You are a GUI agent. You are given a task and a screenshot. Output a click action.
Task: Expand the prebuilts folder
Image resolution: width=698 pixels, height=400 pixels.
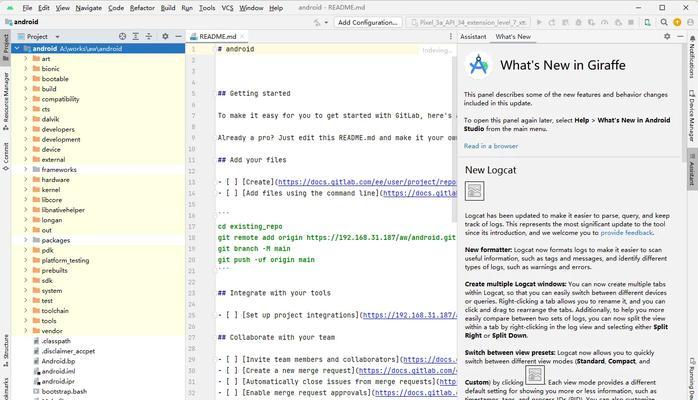tap(26, 270)
